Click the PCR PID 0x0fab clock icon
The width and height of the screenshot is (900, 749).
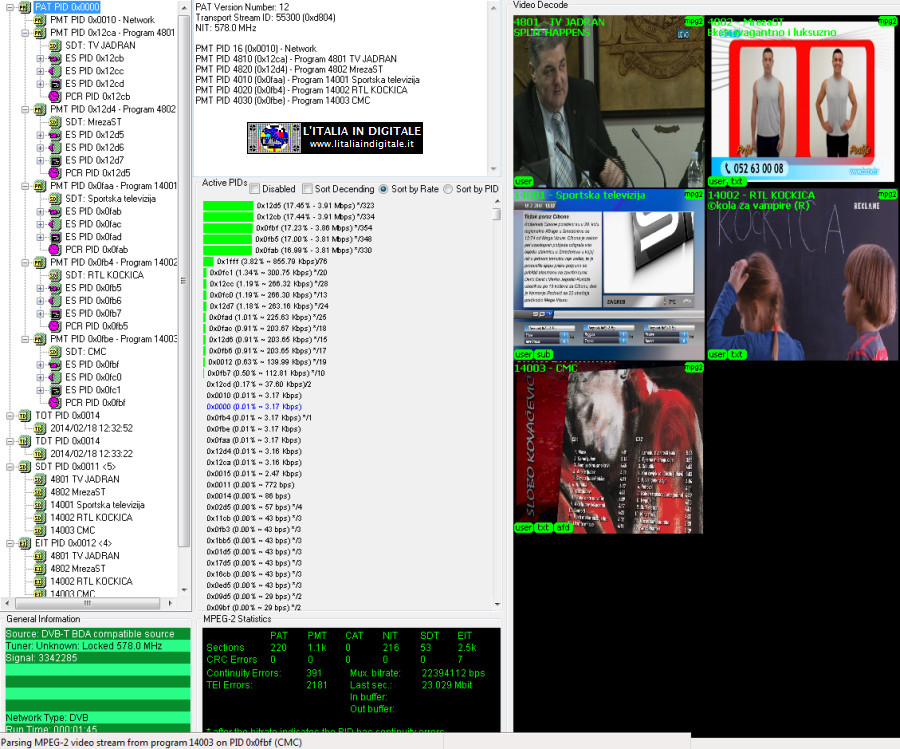tap(55, 250)
